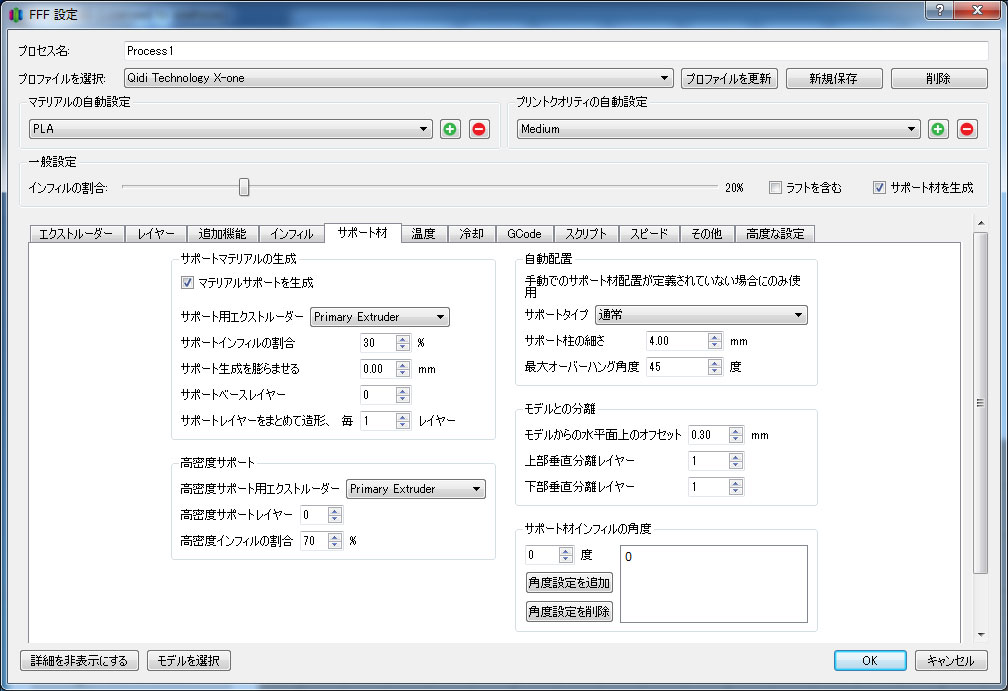Switch to the インフィル tab
Screen dimensions: 1008x691
pos(292,234)
